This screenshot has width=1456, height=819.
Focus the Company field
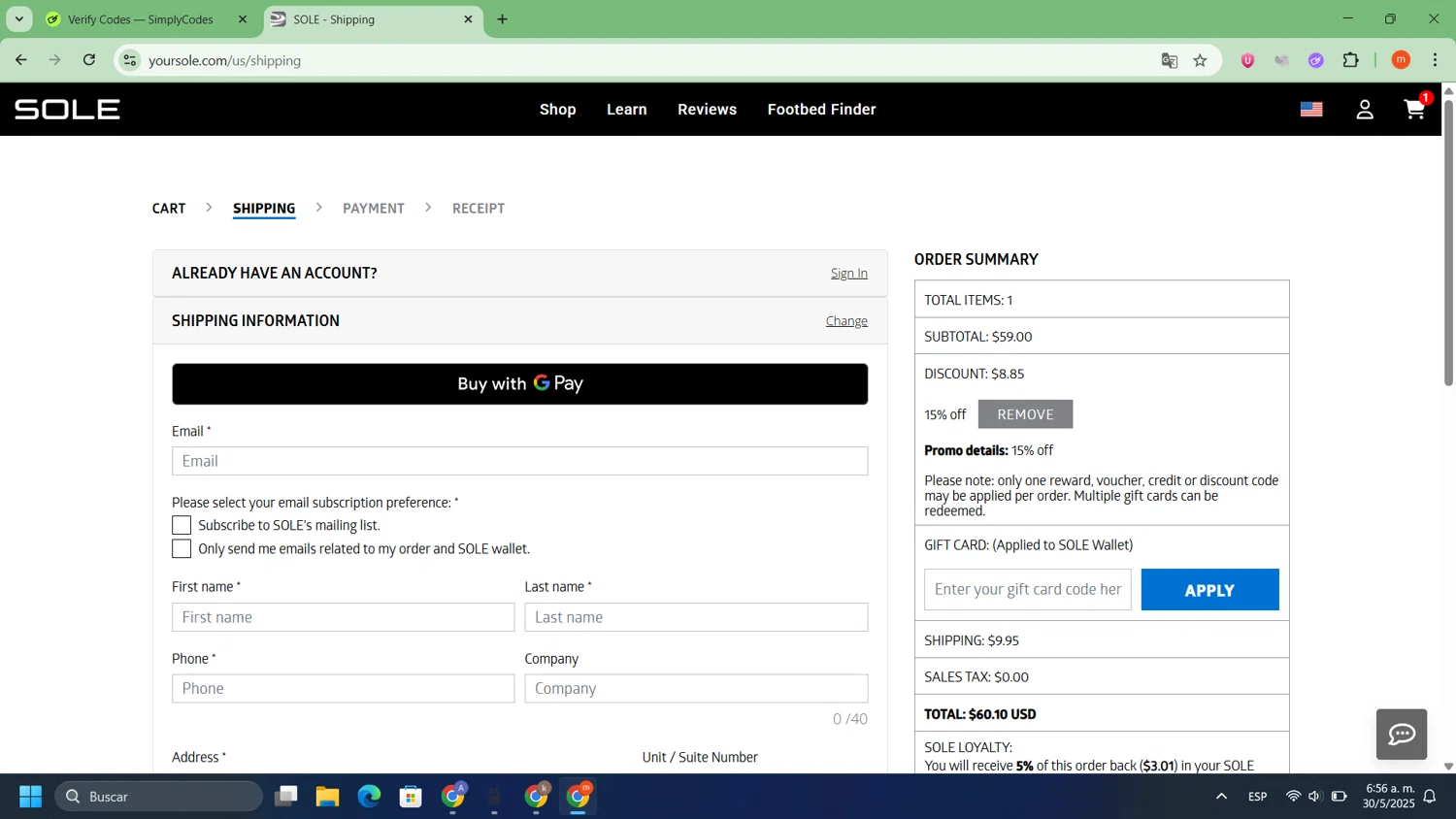pos(697,689)
